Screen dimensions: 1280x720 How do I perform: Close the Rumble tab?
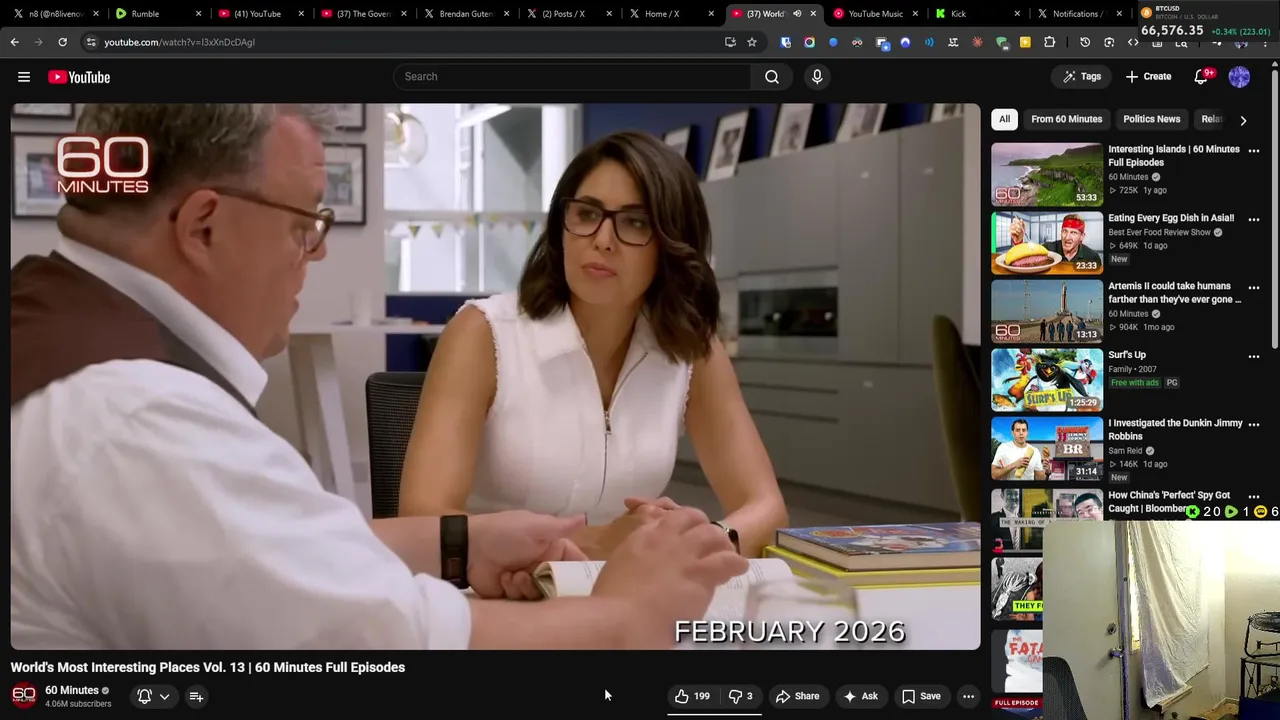pyautogui.click(x=198, y=14)
